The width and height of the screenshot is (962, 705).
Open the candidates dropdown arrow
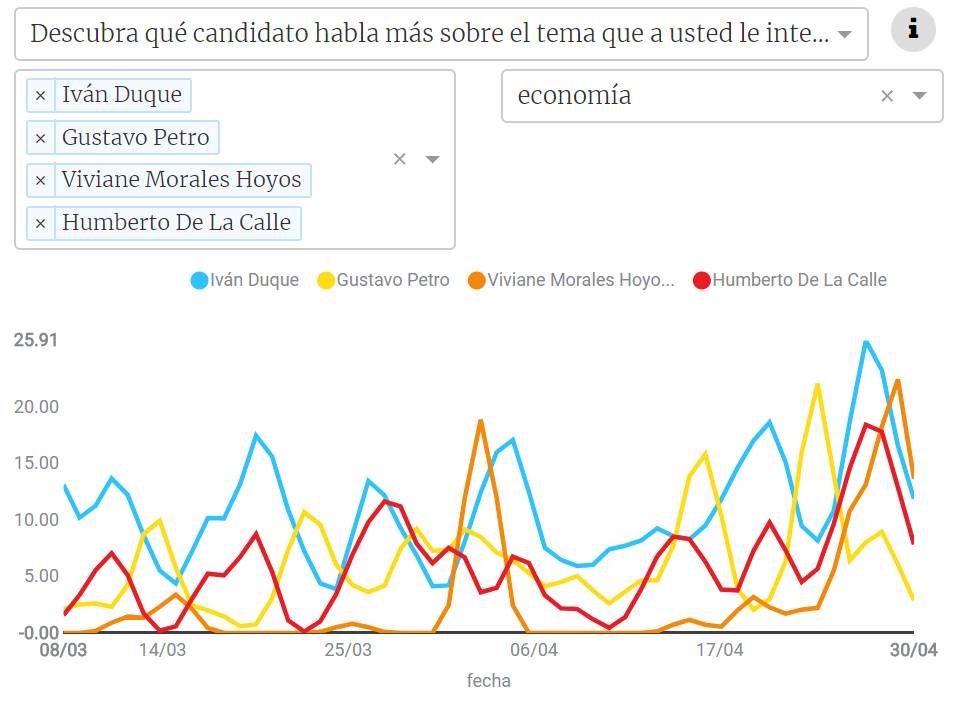pos(433,159)
